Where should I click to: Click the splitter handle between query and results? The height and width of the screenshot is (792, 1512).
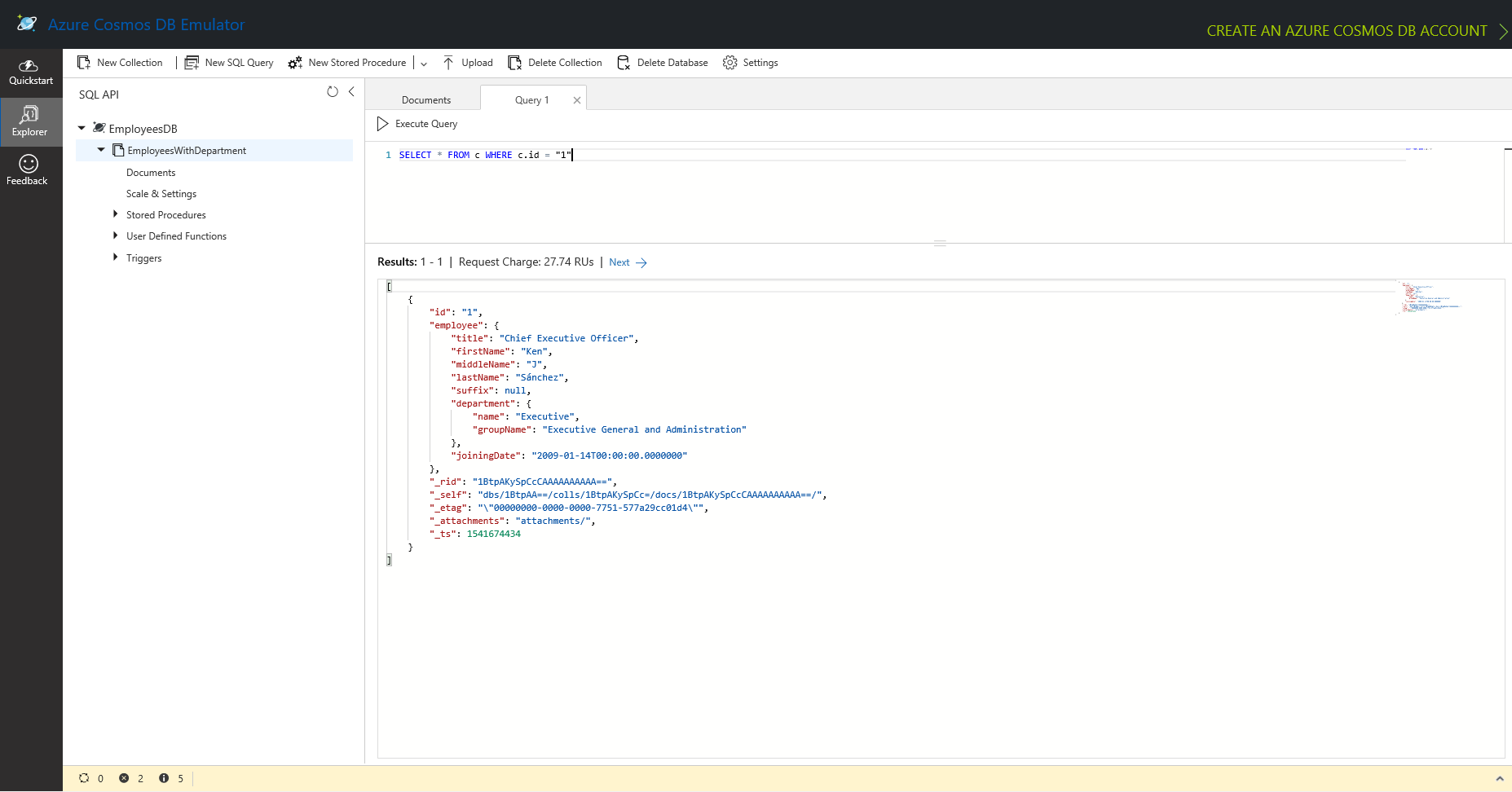click(x=940, y=243)
